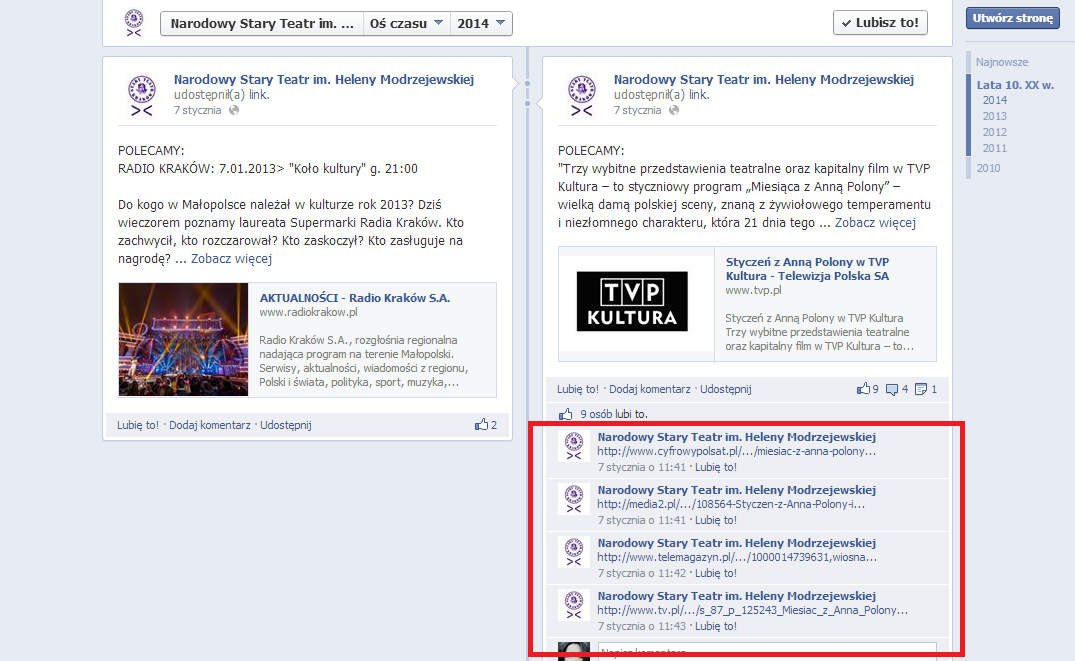The image size is (1075, 661).
Task: Open 'Styczeń z Anną Polony w TVP Kultura' link
Action: (807, 269)
